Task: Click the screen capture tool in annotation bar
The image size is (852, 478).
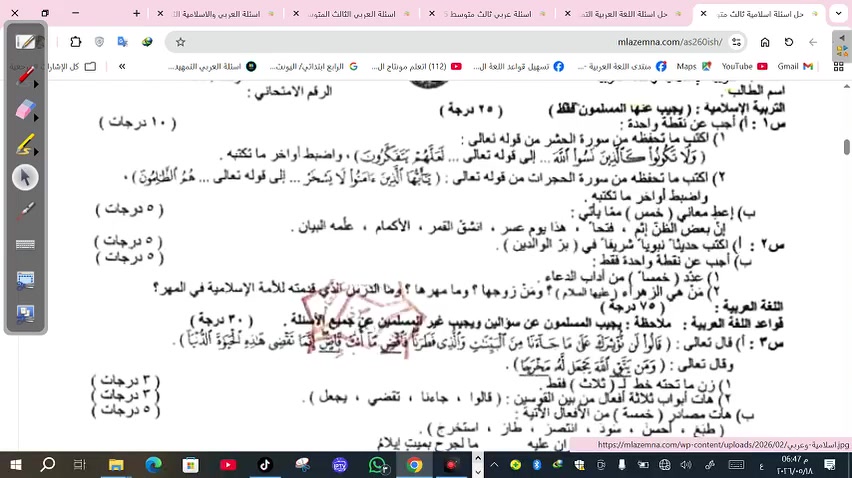Action: tap(25, 280)
